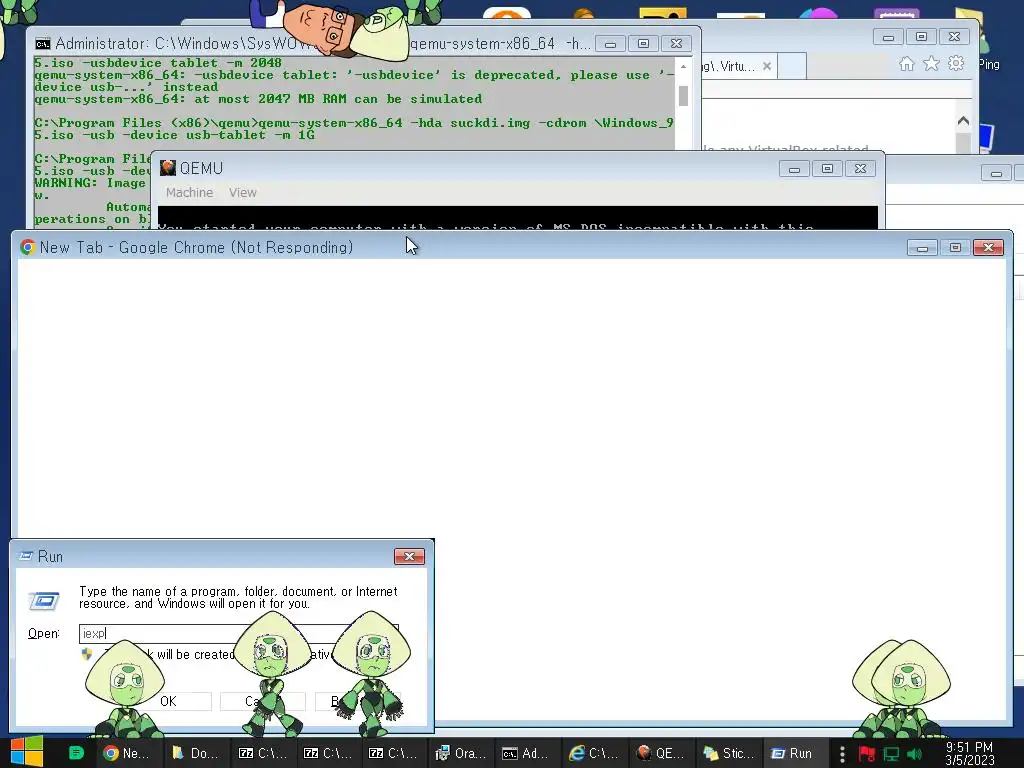1024x768 pixels.
Task: Click the QEMU window title icon
Action: (x=168, y=168)
